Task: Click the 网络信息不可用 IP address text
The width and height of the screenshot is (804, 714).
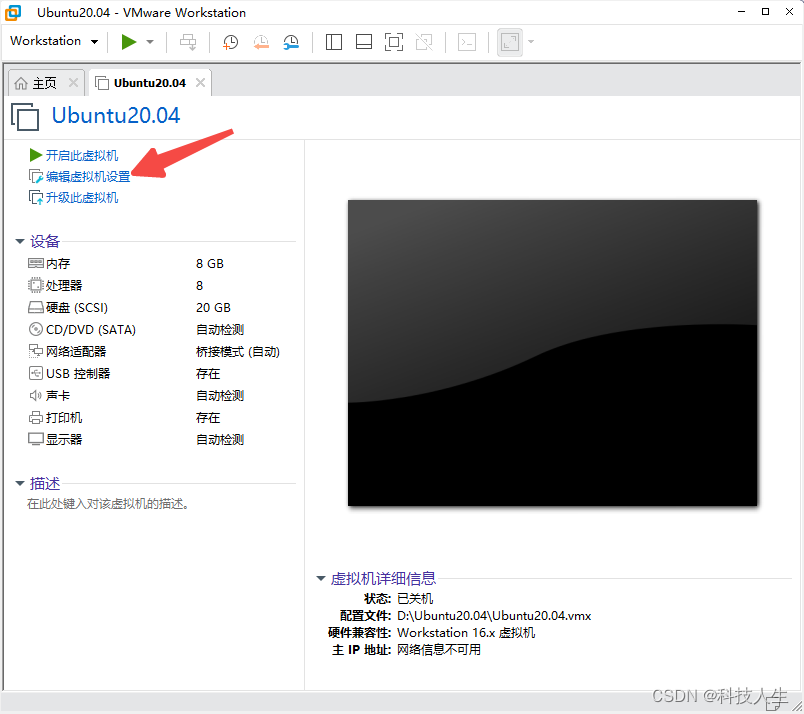Action: (x=439, y=650)
